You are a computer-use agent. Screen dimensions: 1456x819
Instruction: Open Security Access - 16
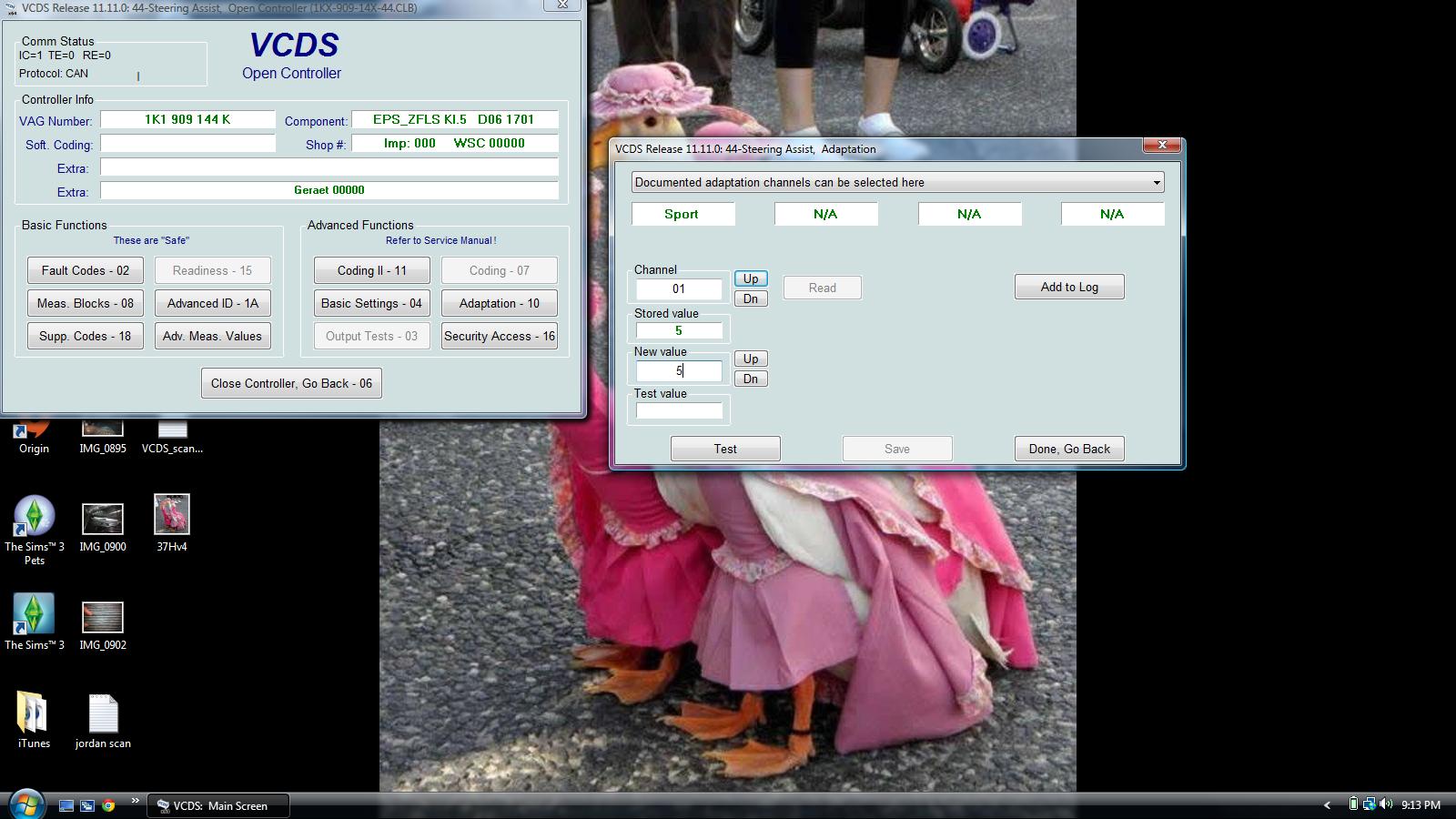(499, 336)
